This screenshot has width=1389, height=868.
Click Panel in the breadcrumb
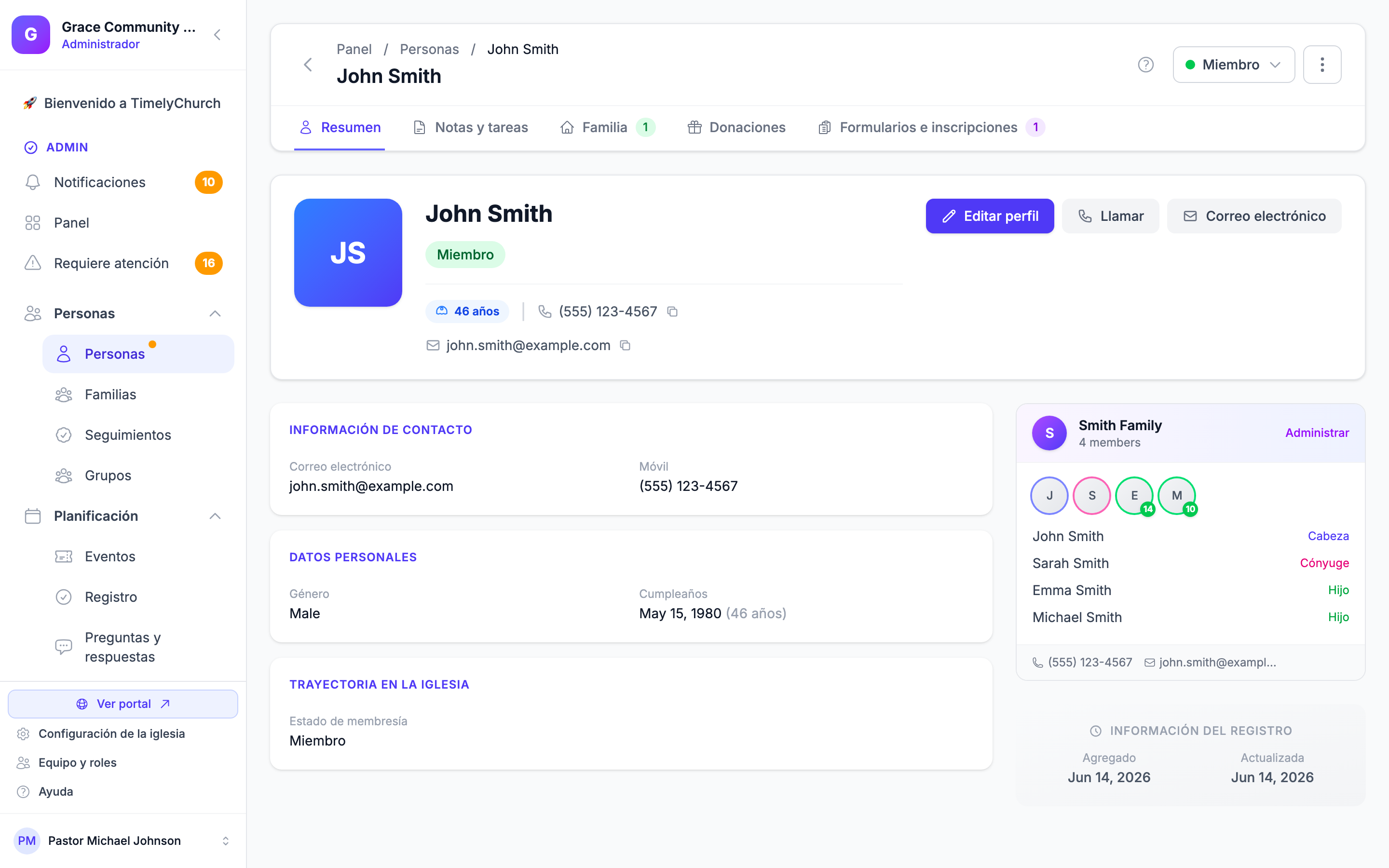[354, 49]
